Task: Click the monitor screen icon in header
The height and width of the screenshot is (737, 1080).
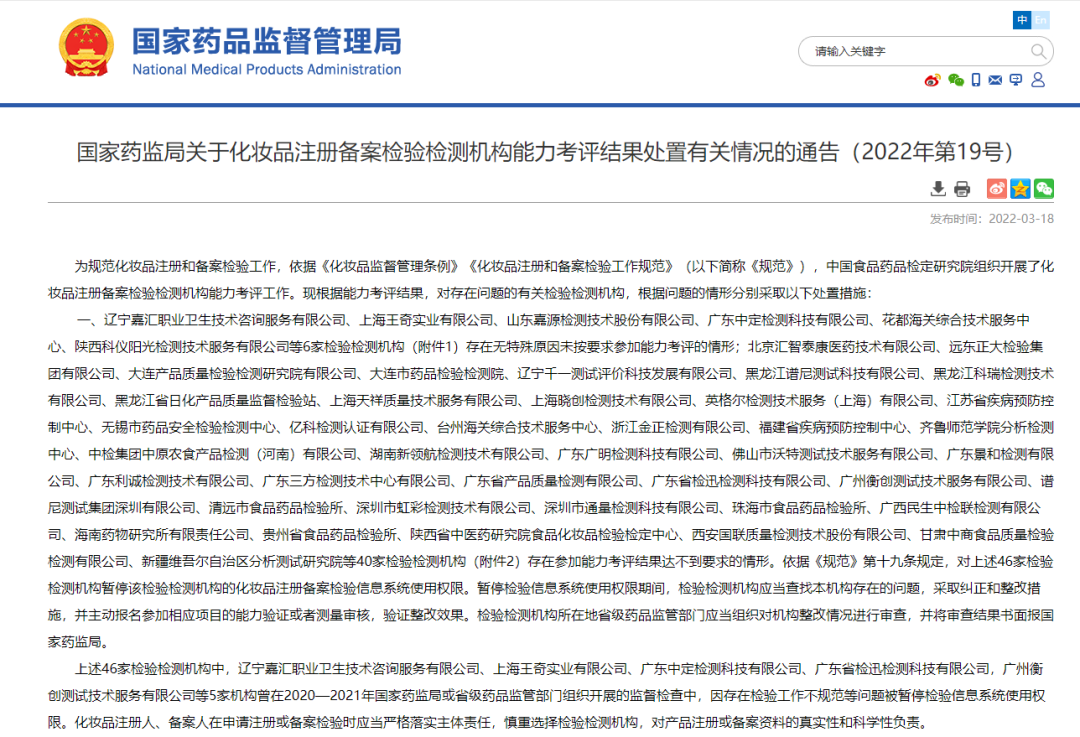Action: click(1016, 81)
